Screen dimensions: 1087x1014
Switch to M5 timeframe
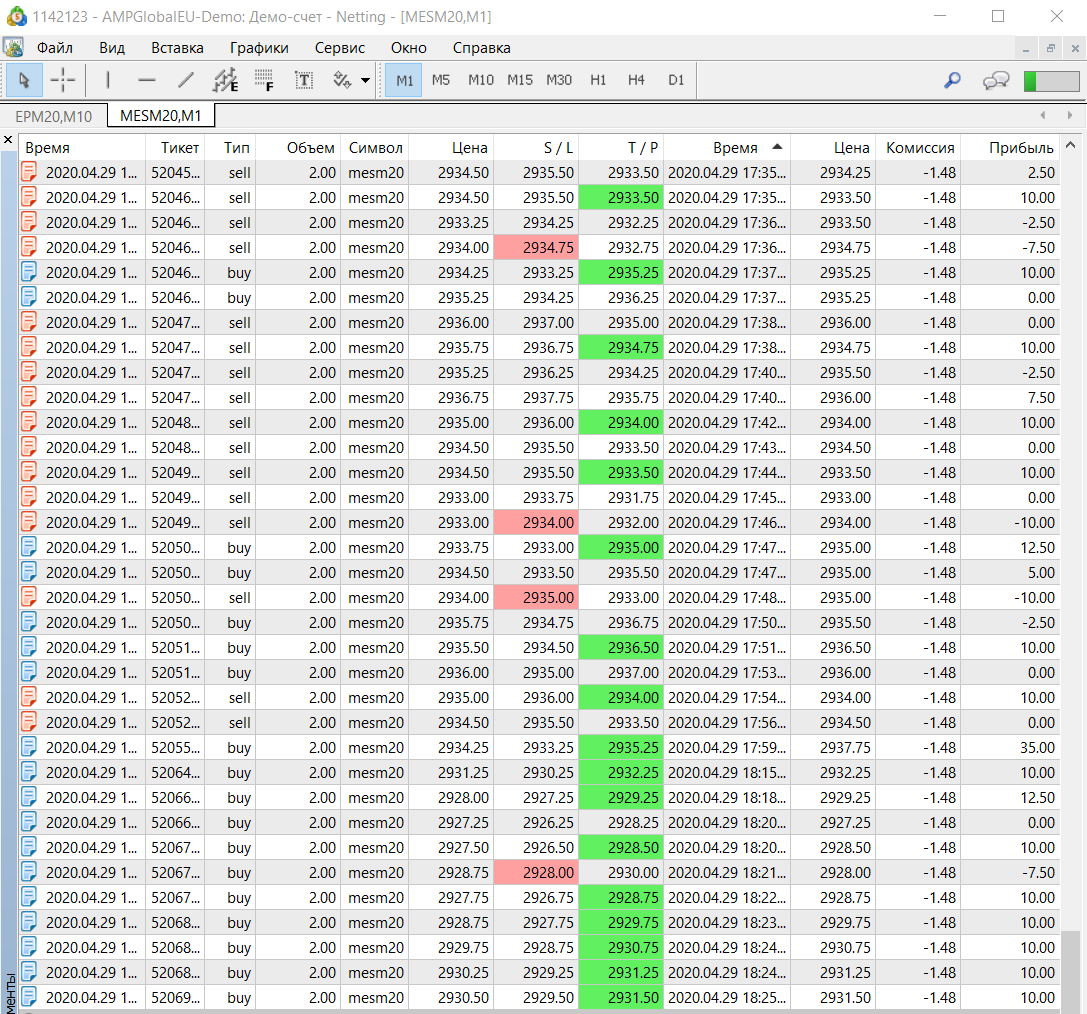tap(440, 80)
